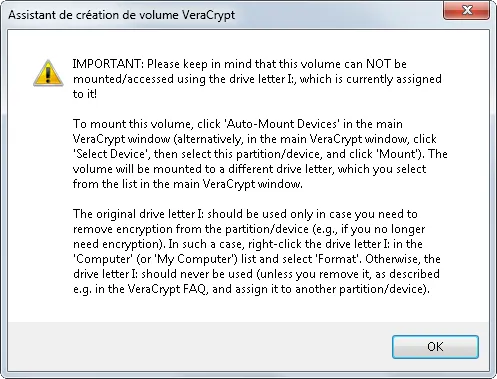Click the 'to it!' line ending the first paragraph
Viewport: 497px width, 379px height.
(x=85, y=94)
